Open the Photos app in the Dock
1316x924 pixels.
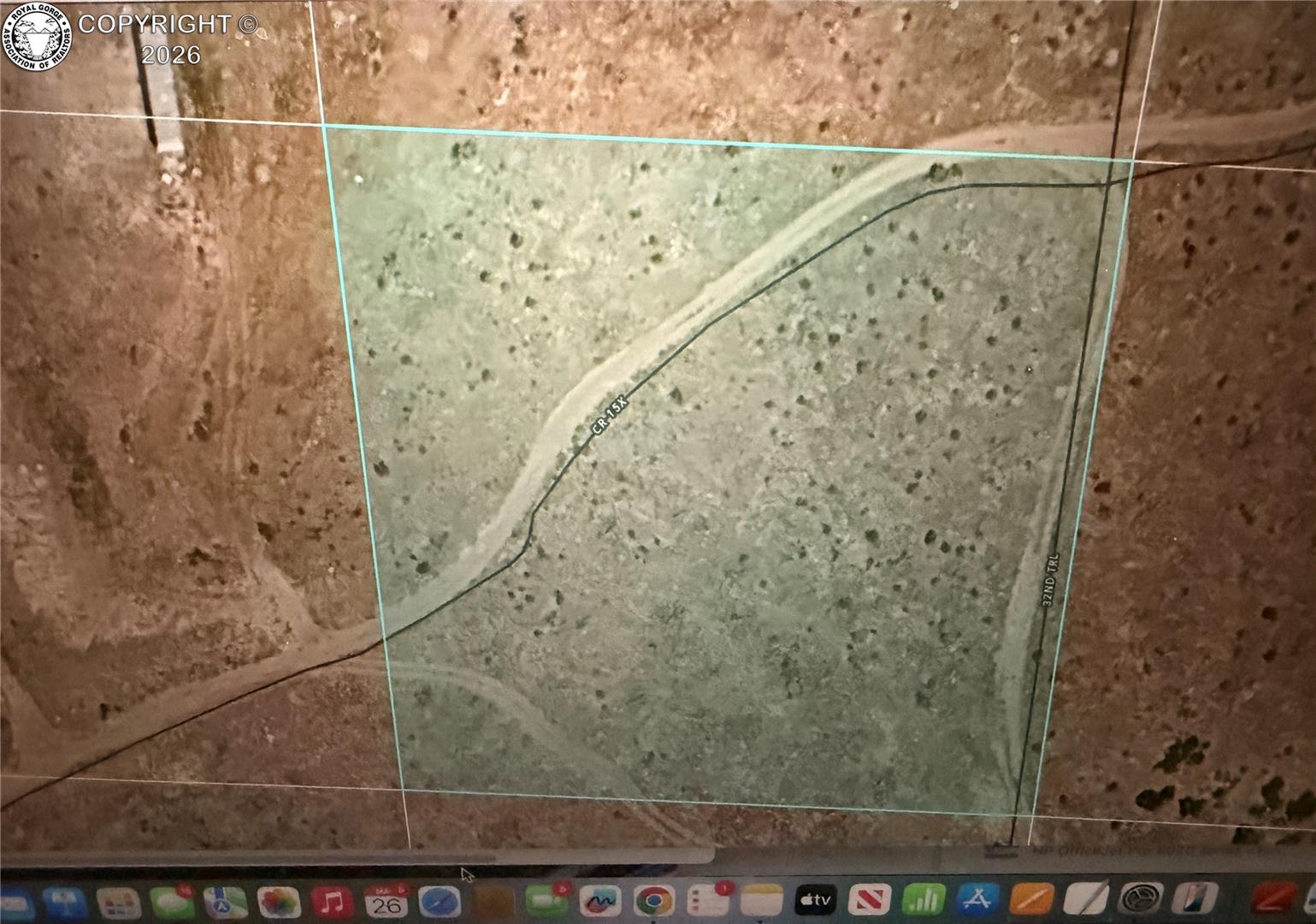(x=278, y=902)
